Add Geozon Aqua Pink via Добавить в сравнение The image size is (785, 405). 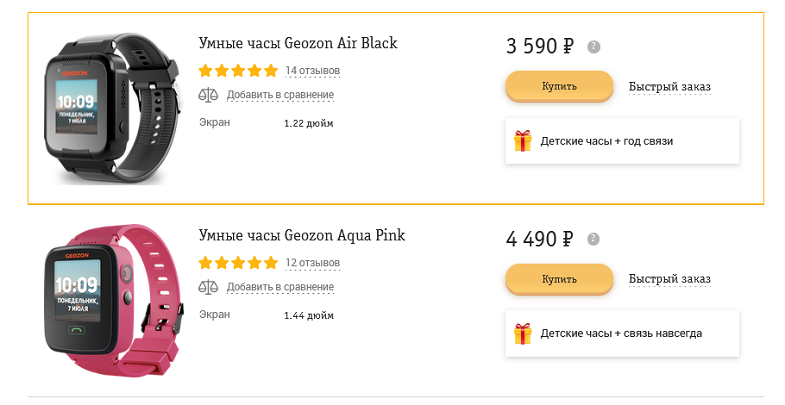tap(280, 287)
